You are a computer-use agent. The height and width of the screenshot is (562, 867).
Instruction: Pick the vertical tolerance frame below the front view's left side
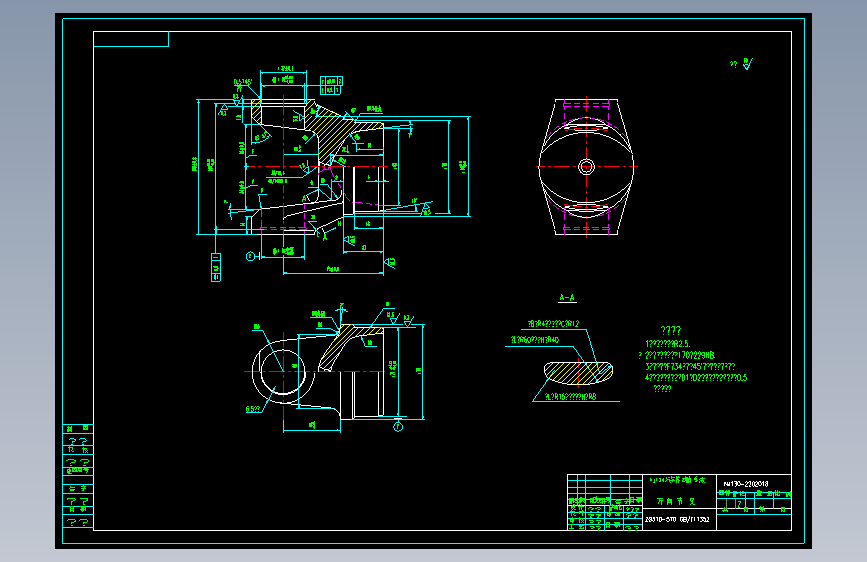[216, 267]
